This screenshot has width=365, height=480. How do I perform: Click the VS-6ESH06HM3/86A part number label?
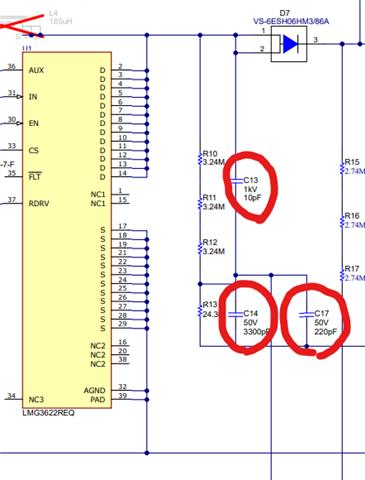click(291, 22)
